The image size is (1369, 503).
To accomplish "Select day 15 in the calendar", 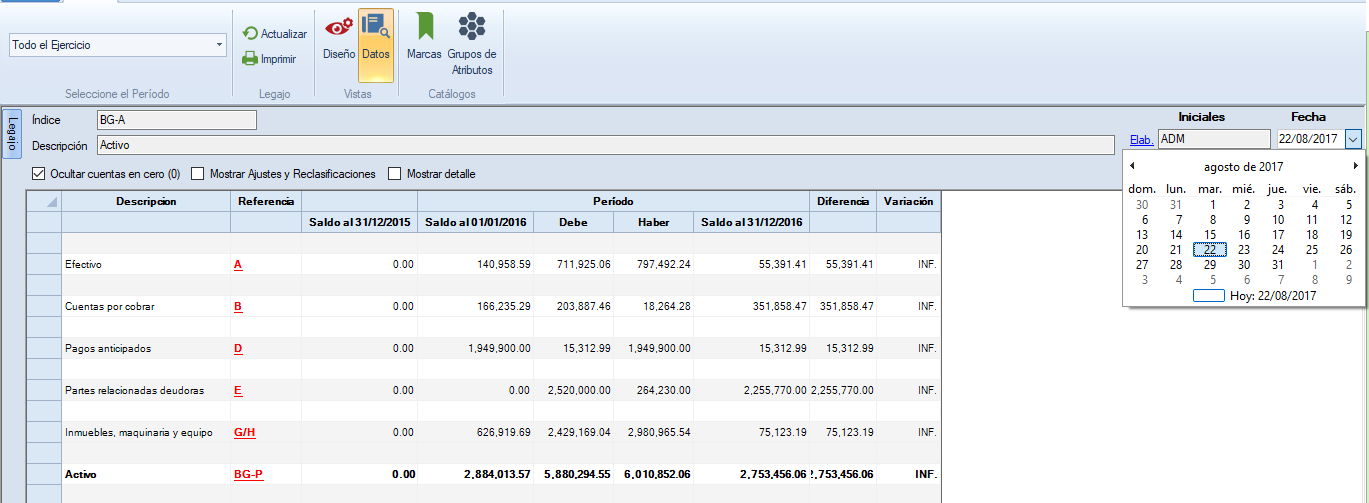I will (x=1210, y=235).
